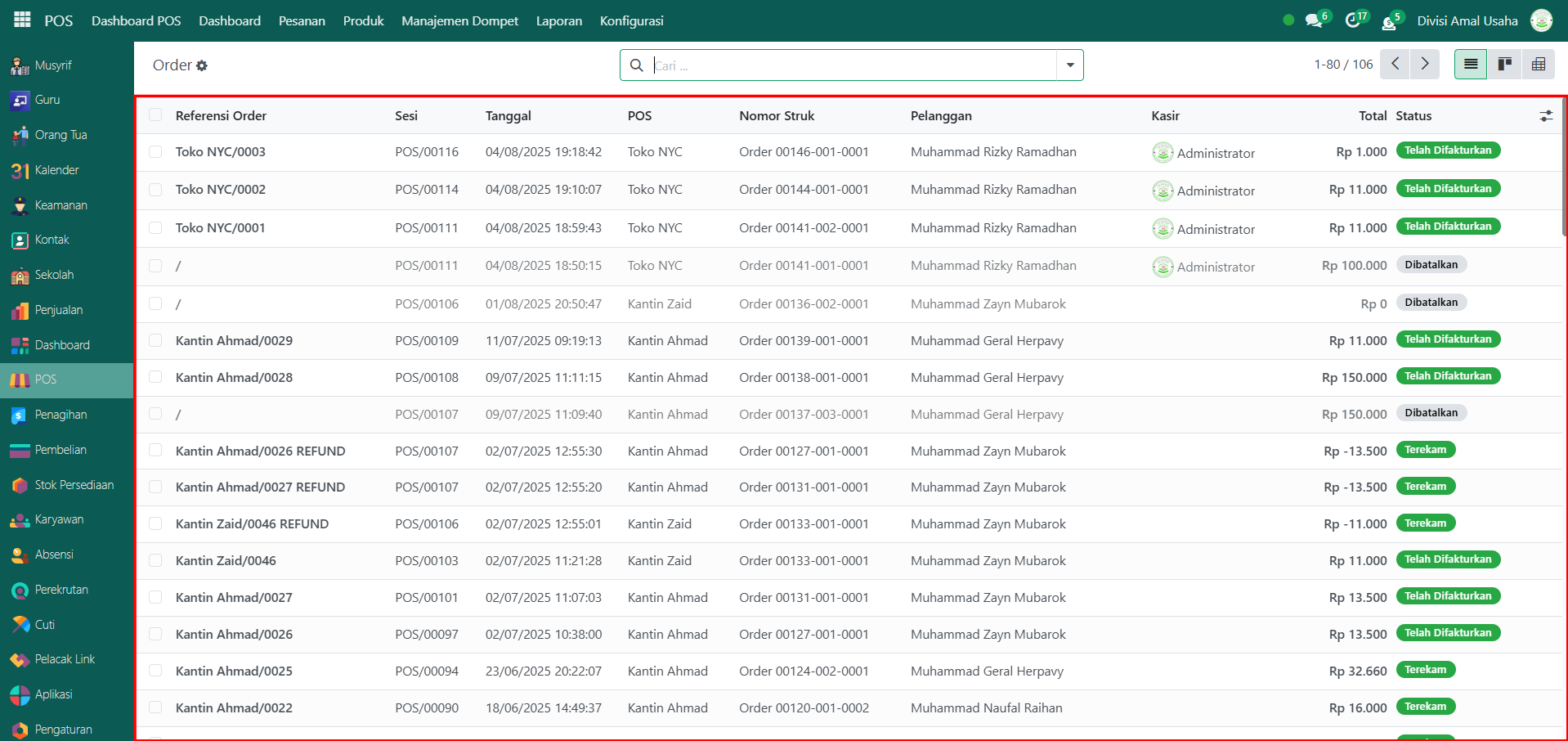Switch to pivot table view
The height and width of the screenshot is (741, 1568).
point(1538,65)
